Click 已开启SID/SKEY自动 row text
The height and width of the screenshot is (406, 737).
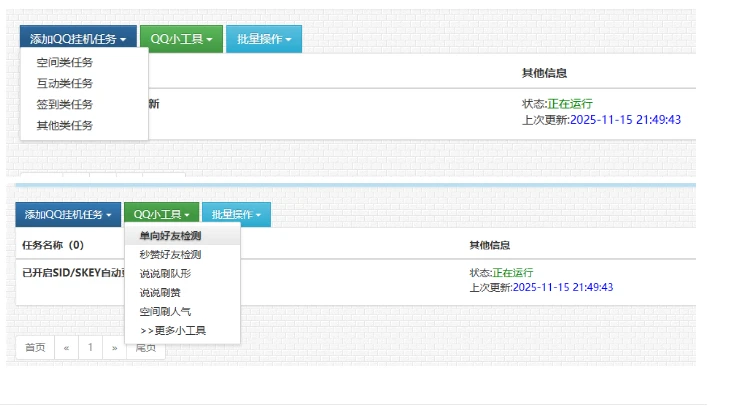73,273
